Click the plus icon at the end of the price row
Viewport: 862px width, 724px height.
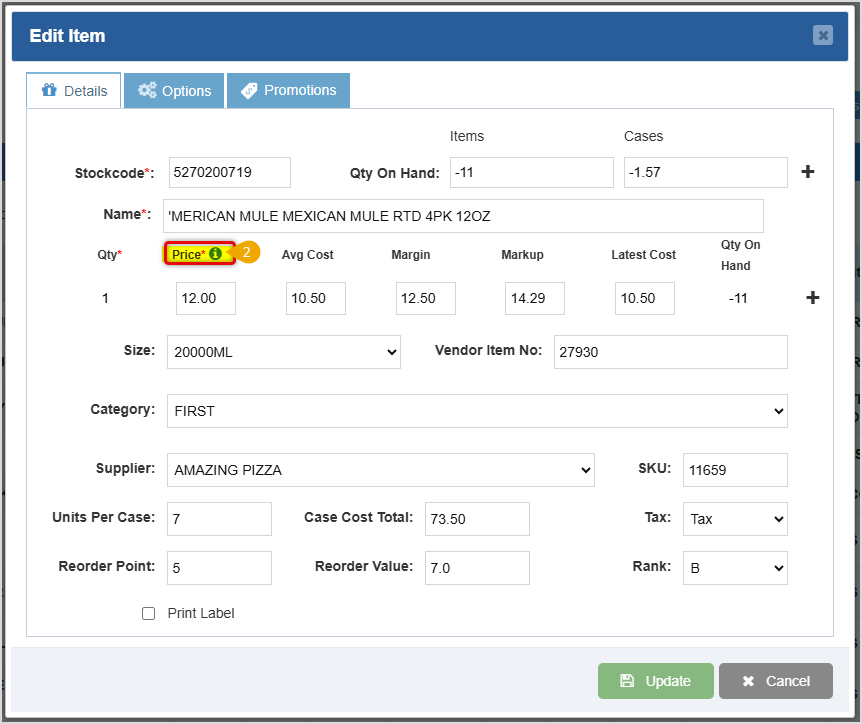point(812,297)
